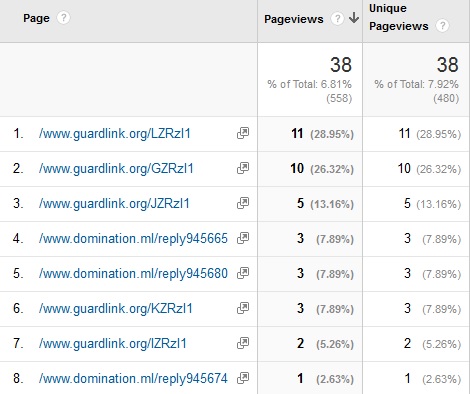Open external link icon for IZRzI1 row
The height and width of the screenshot is (394, 470).
[x=243, y=343]
